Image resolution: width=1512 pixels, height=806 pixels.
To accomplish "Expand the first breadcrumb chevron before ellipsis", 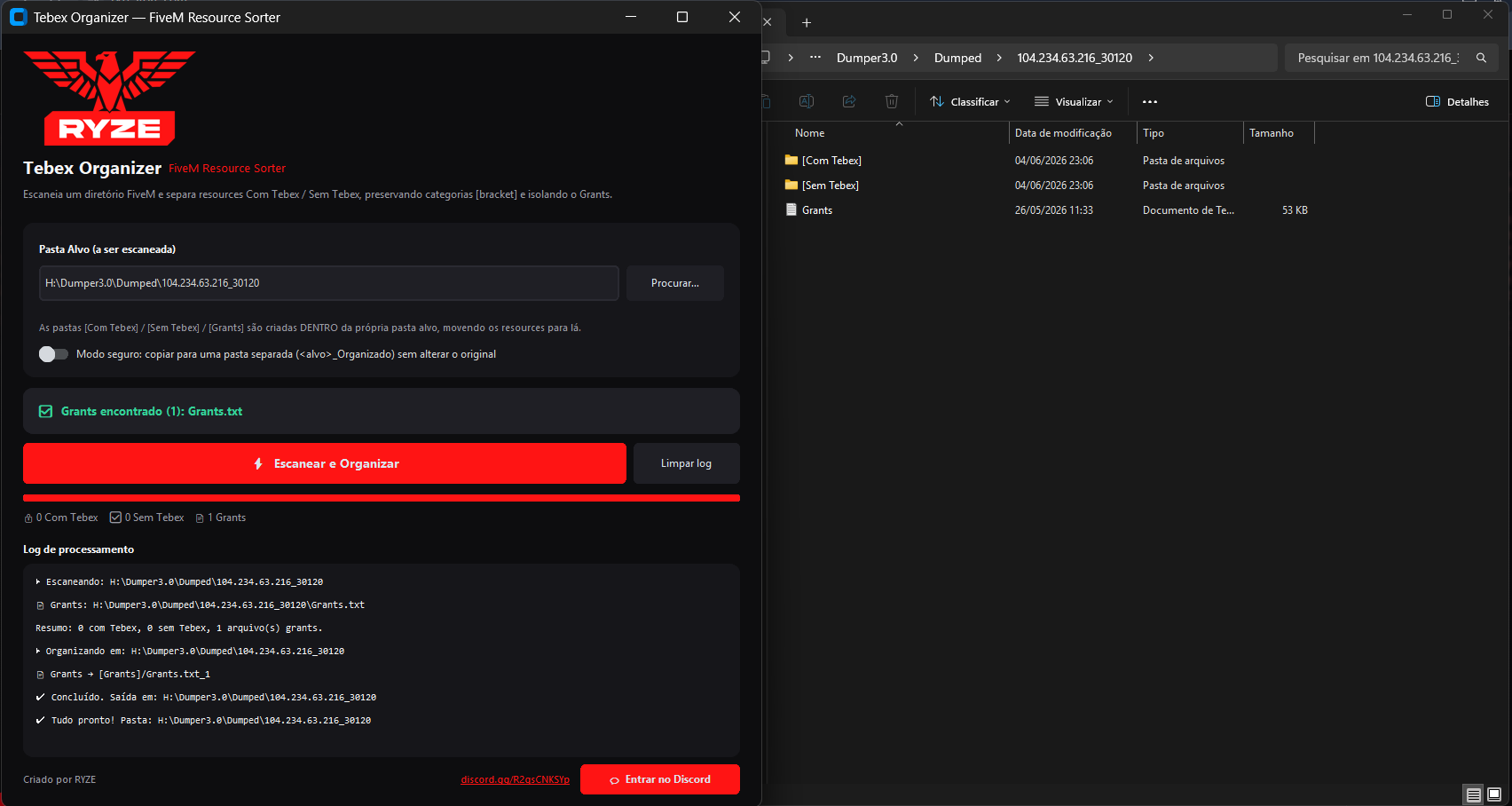I will [791, 58].
